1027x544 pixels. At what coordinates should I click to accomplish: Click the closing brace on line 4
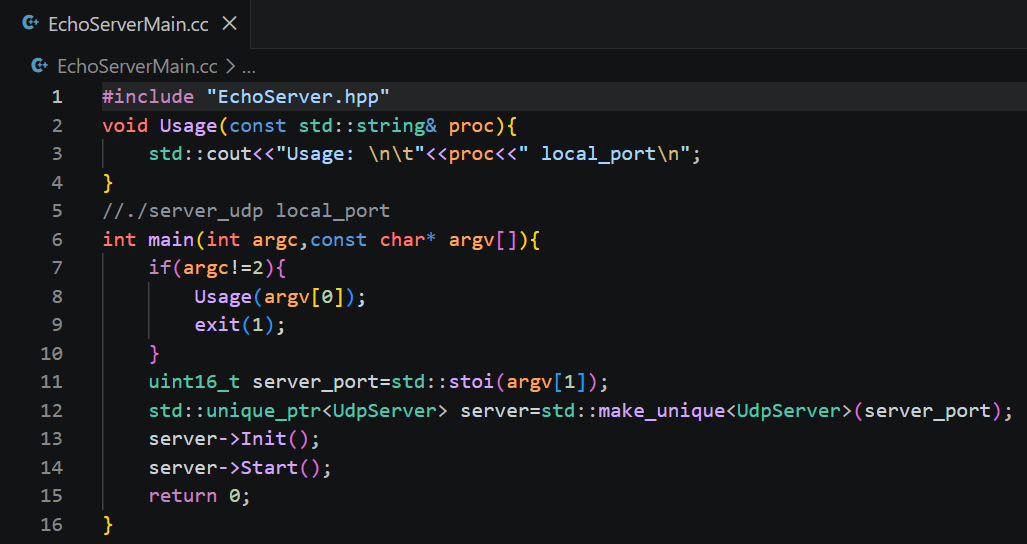click(x=108, y=183)
